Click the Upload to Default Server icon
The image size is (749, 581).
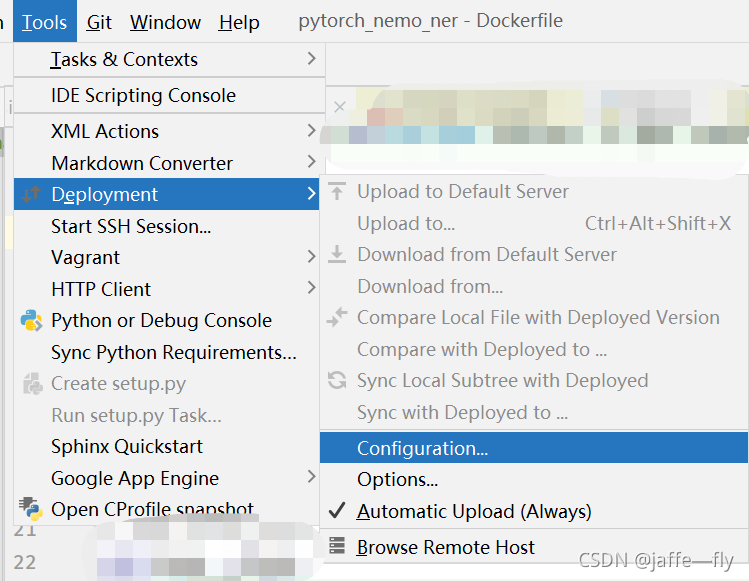[x=337, y=191]
